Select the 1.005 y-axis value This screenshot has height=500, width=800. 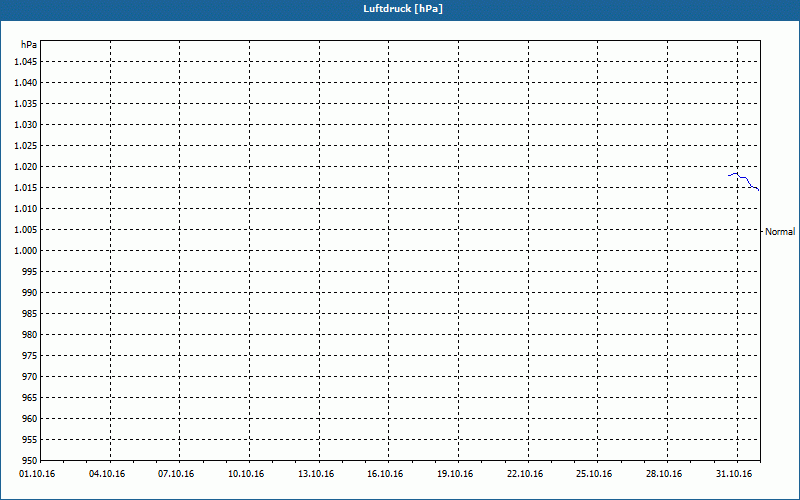coord(26,230)
